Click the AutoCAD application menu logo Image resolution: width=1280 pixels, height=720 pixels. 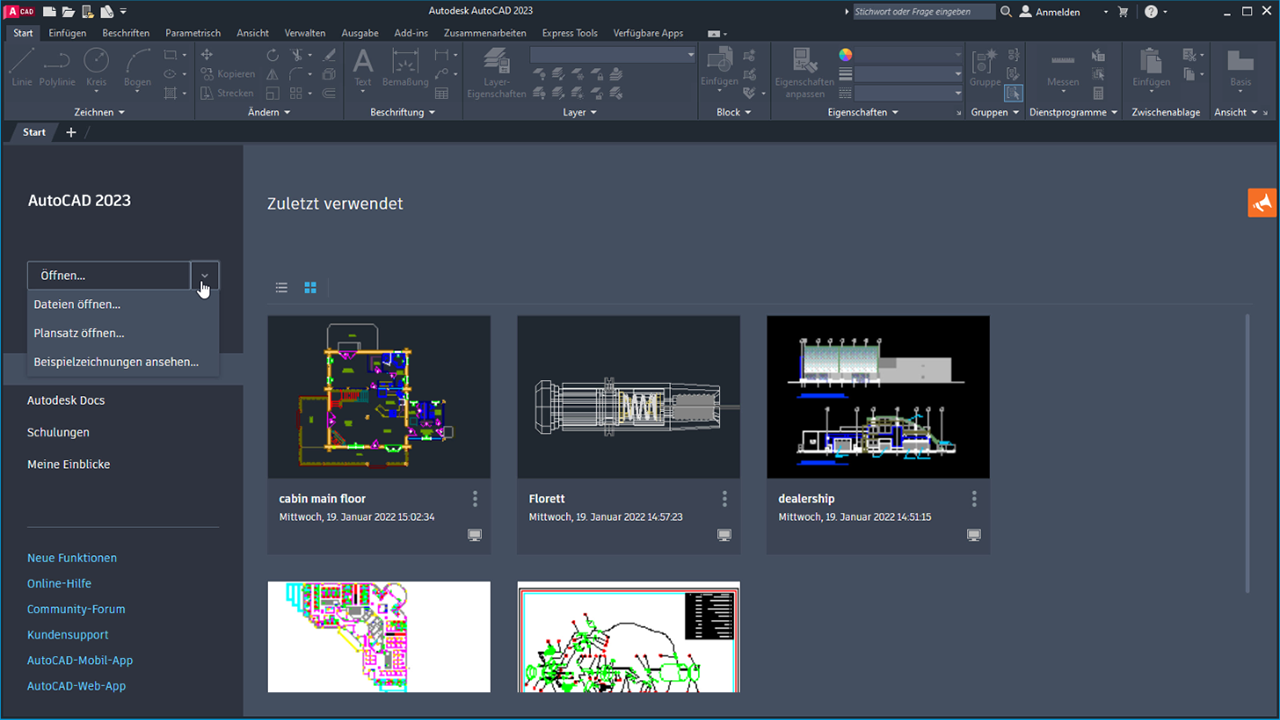tap(20, 12)
